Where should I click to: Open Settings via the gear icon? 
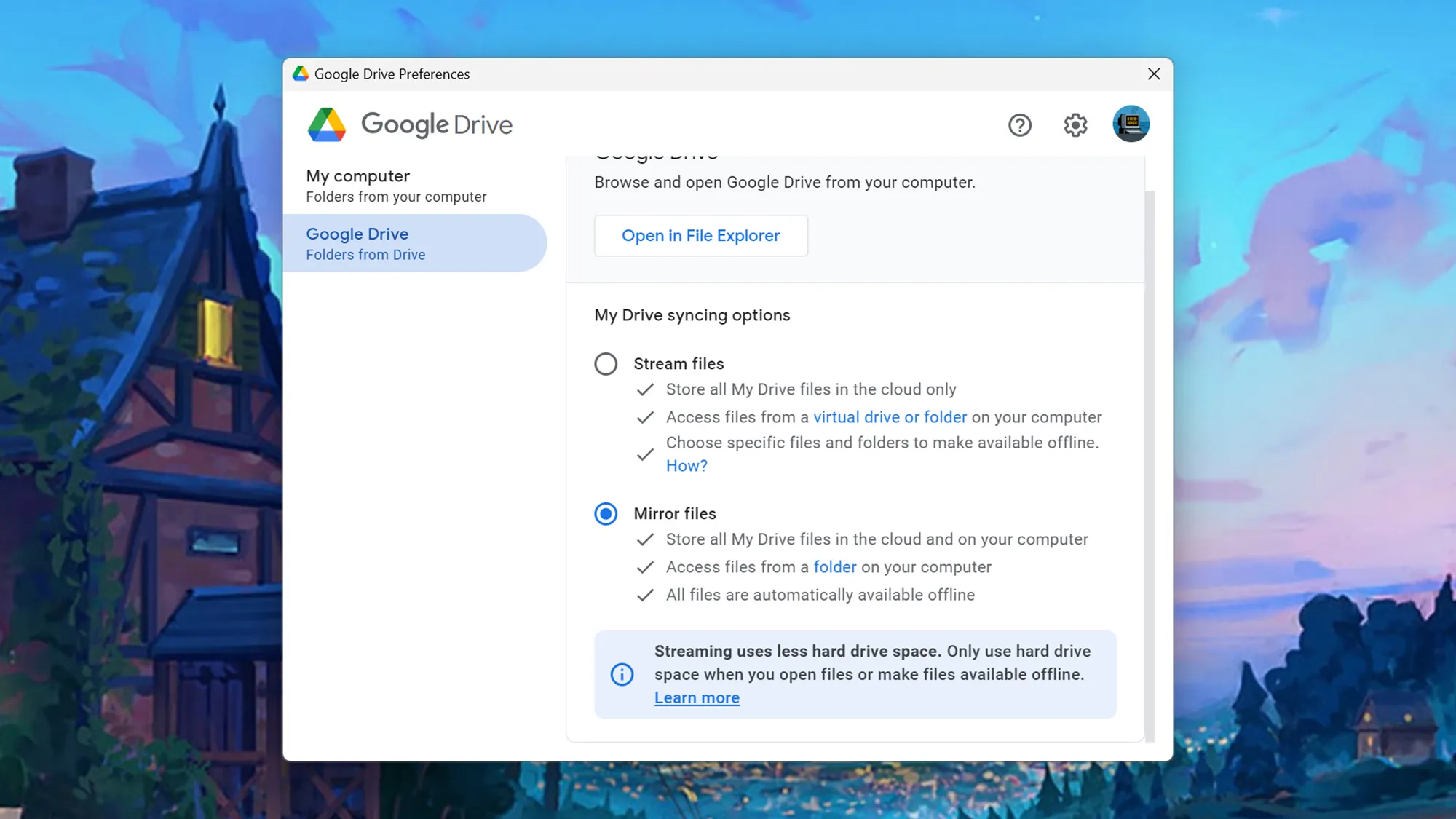(1075, 125)
